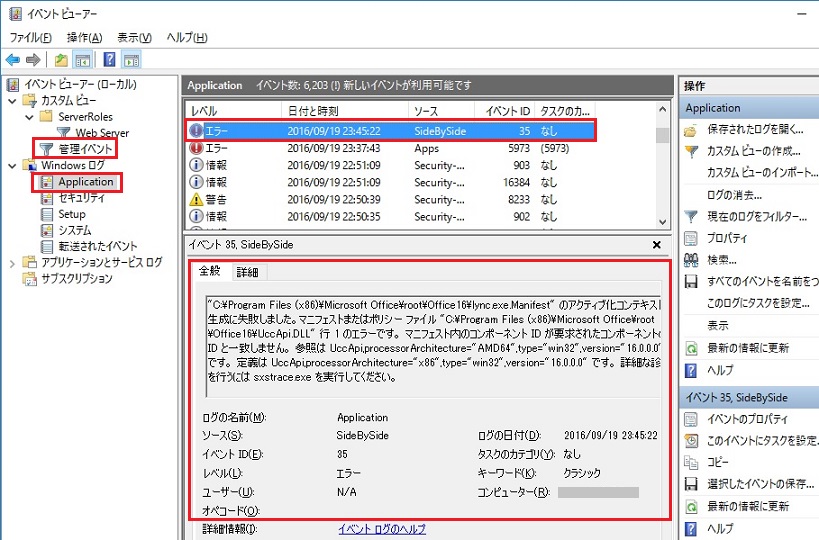The width and height of the screenshot is (819, 540).
Task: Click the Back arrow toolbar icon
Action: (x=13, y=60)
